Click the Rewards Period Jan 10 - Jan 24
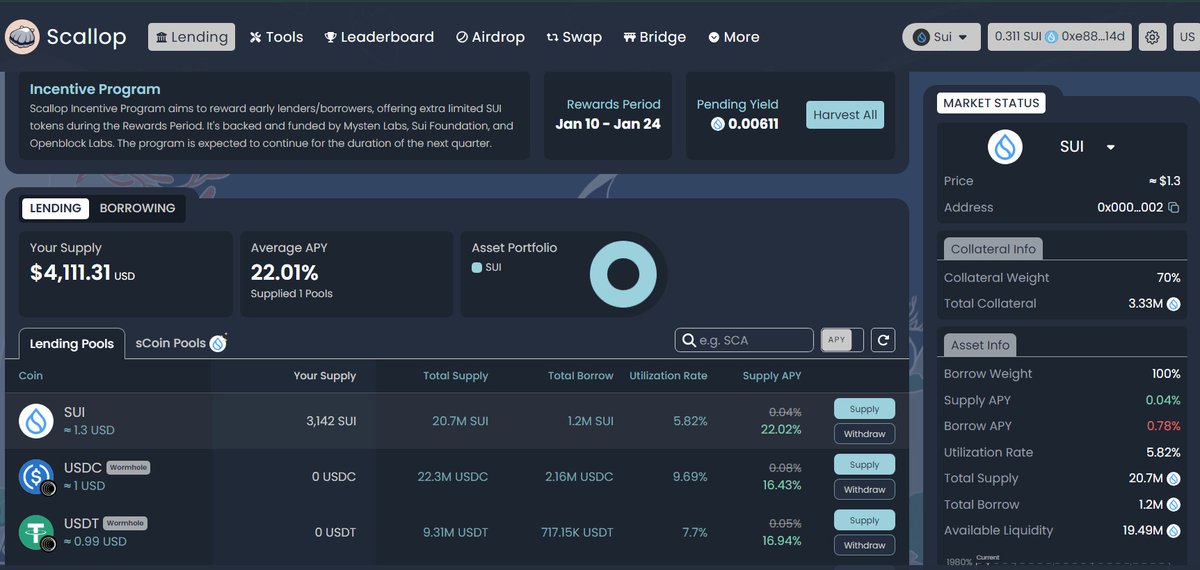Viewport: 1200px width, 570px height. tap(608, 124)
